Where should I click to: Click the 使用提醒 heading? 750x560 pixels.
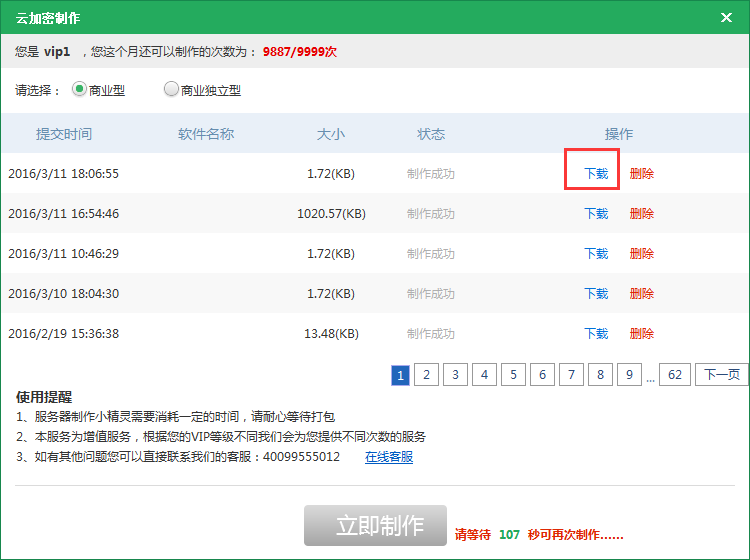click(x=44, y=397)
